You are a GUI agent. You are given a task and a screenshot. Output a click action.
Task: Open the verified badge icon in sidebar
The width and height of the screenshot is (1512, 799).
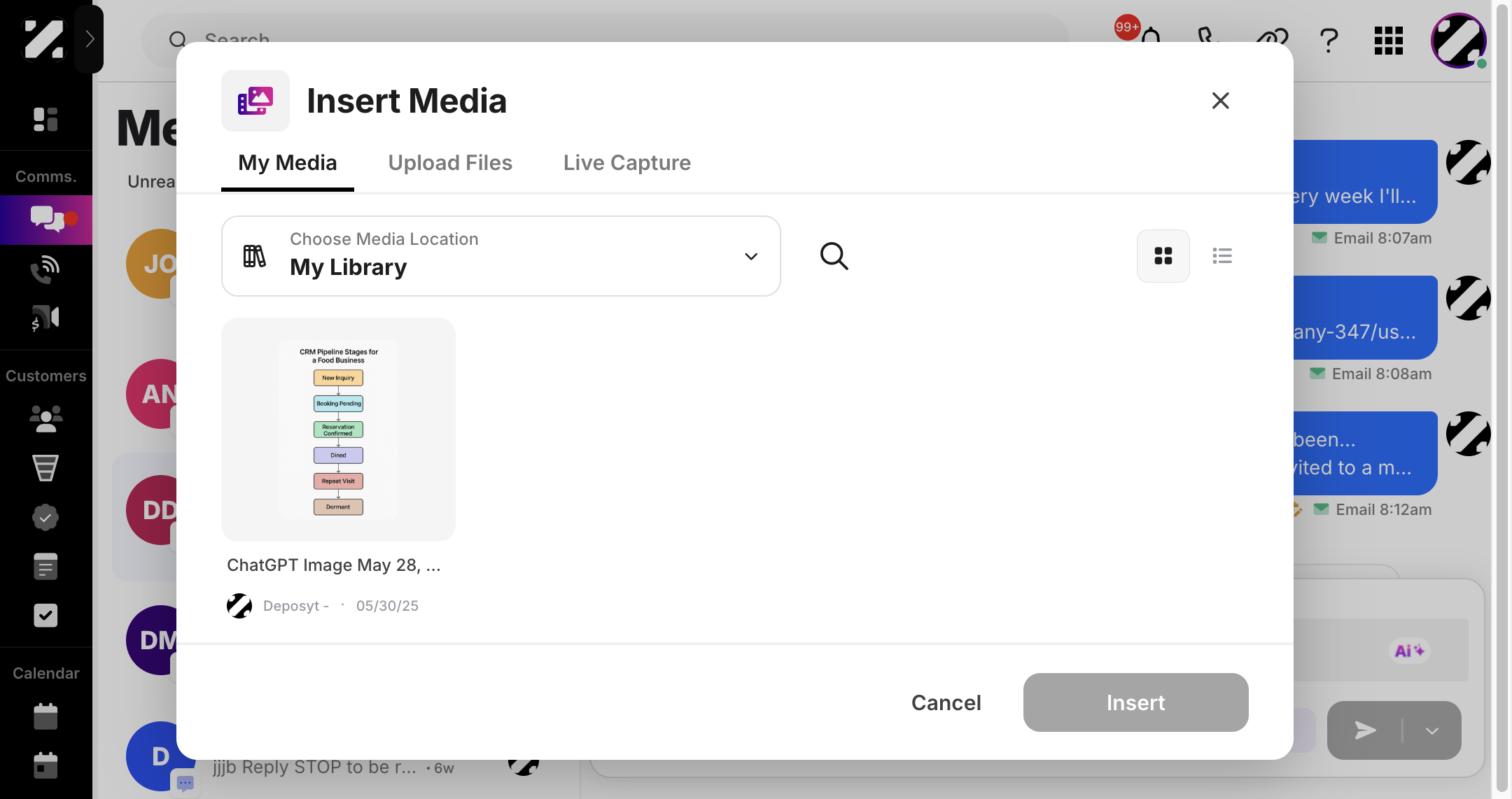45,518
